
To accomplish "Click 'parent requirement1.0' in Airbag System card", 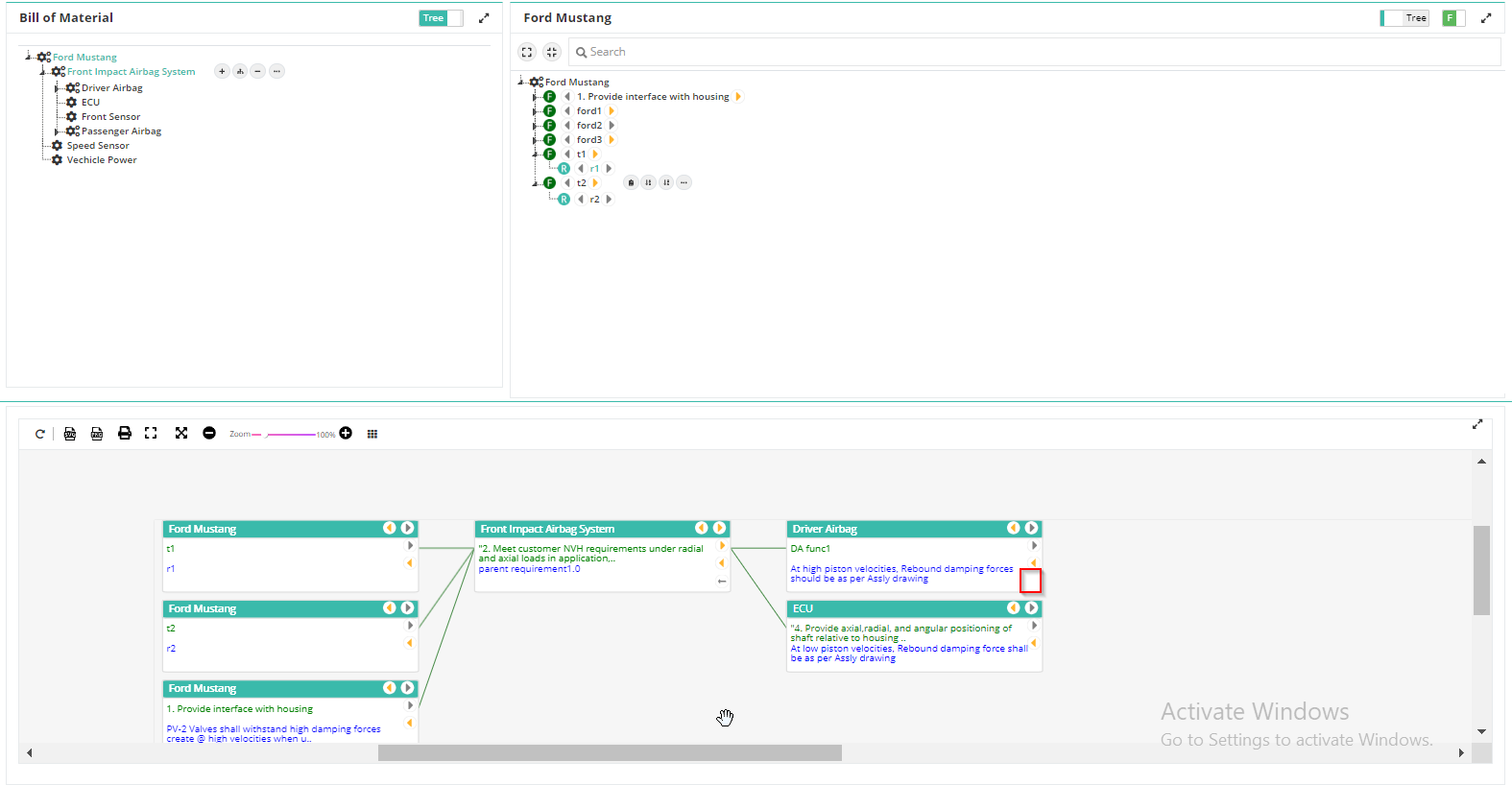I will (529, 569).
